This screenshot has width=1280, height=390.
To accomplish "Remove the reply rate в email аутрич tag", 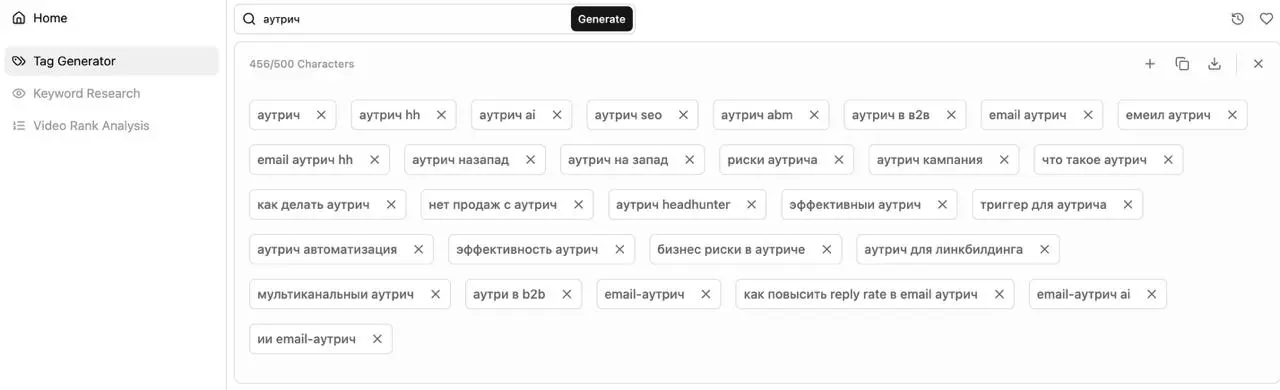I will click(x=999, y=294).
